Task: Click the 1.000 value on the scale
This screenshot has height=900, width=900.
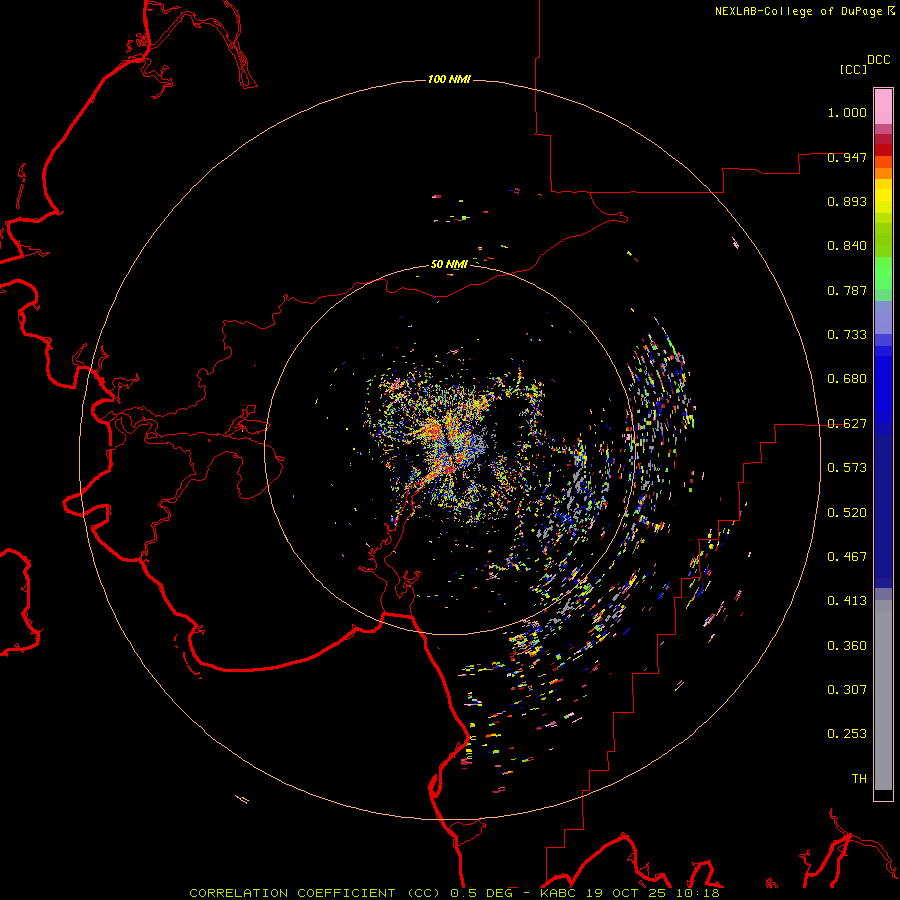Action: point(847,112)
